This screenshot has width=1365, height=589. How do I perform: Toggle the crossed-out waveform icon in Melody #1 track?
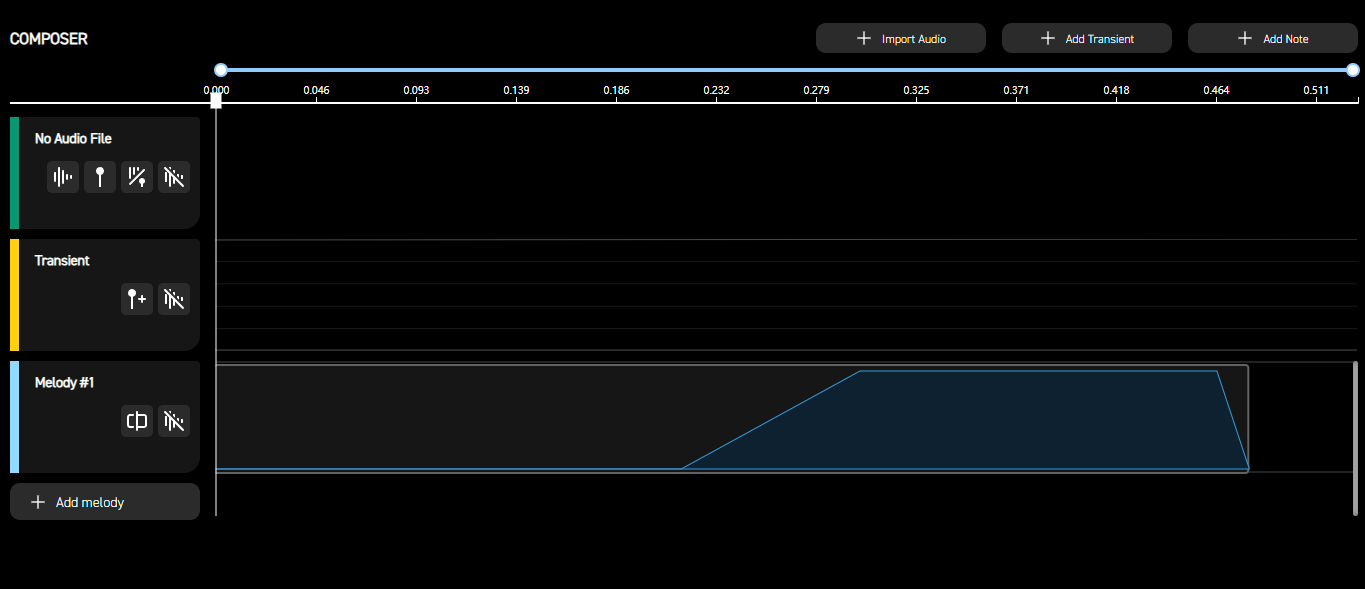point(174,421)
